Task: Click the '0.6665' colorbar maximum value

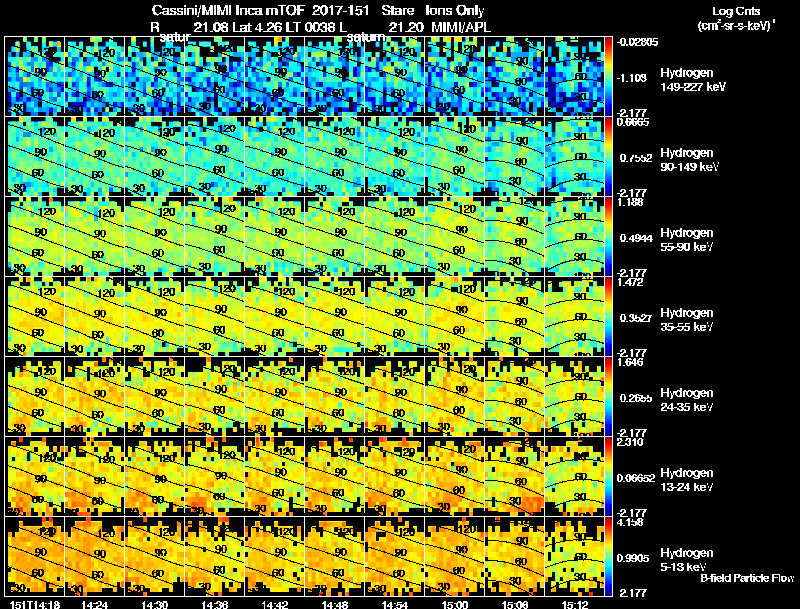Action: pos(633,122)
